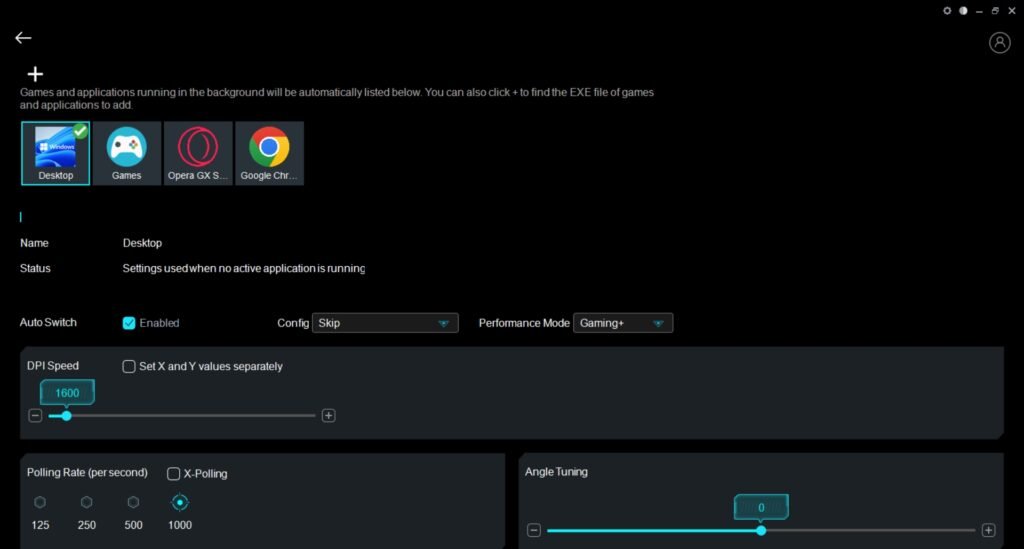Disable the Auto Switch Enabled checkbox

pyautogui.click(x=129, y=323)
